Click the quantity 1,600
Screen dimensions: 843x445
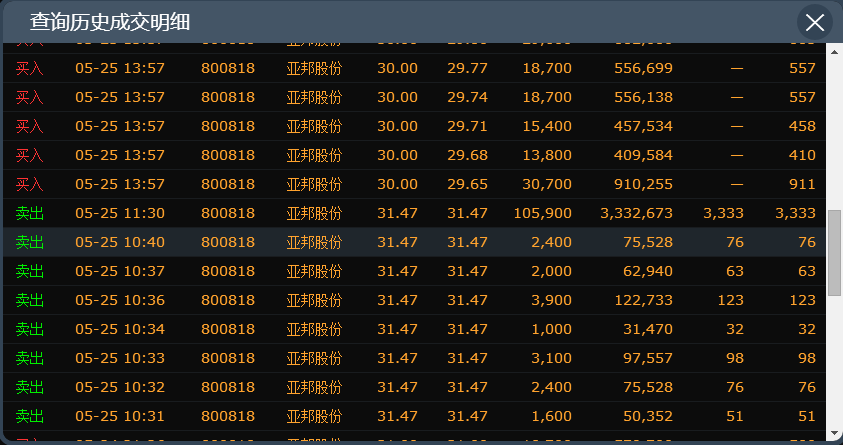(x=551, y=417)
